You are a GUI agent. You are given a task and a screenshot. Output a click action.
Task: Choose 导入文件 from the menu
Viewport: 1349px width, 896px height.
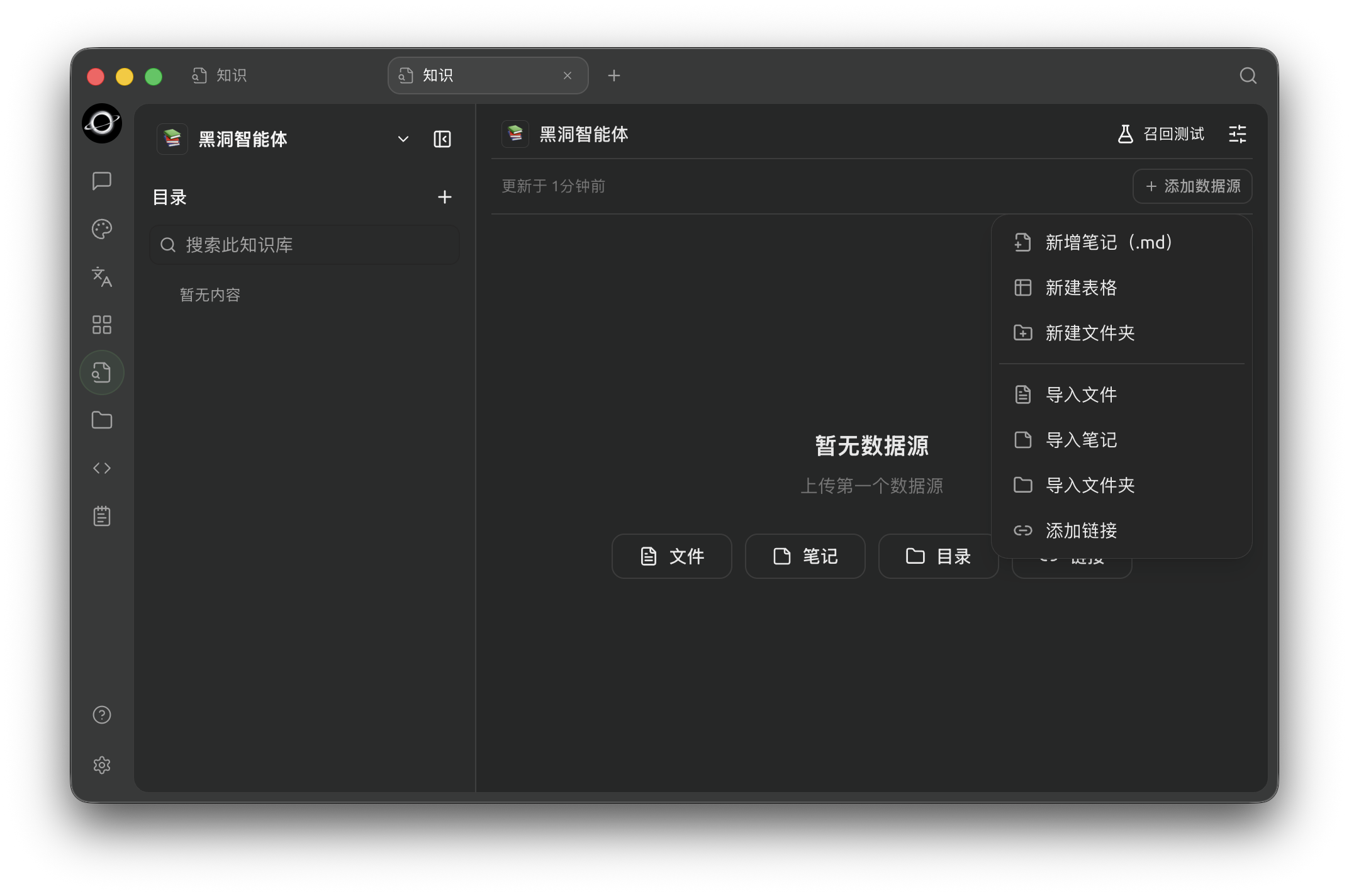point(1122,395)
